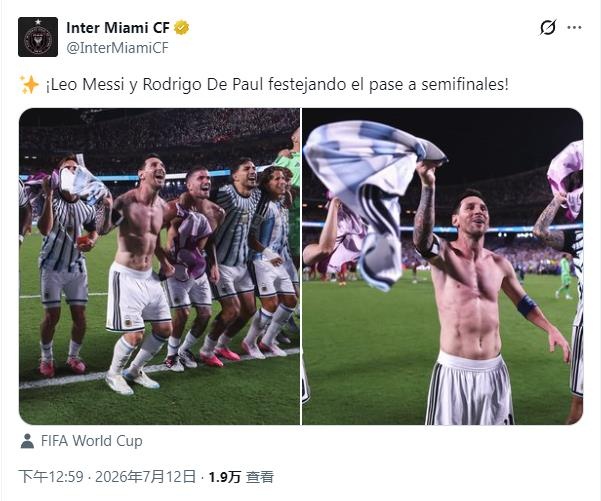Image resolution: width=601 pixels, height=501 pixels.
Task: Click the star above the club crest
Action: [38, 22]
